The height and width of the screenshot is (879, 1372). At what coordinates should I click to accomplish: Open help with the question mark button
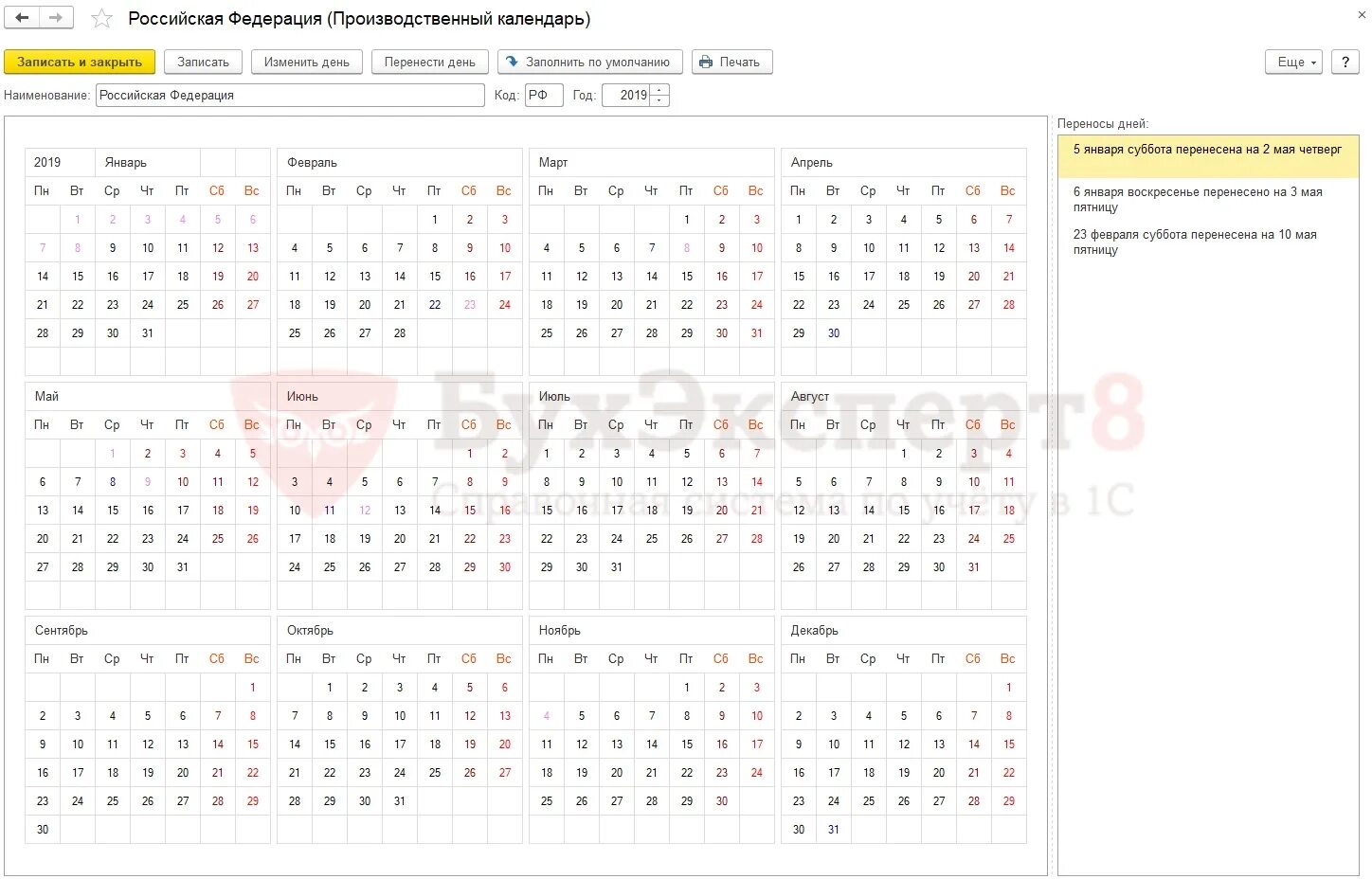coord(1345,62)
